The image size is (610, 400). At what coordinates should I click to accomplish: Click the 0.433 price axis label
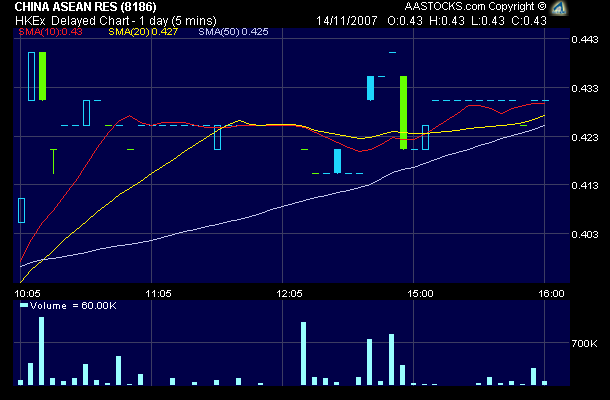pyautogui.click(x=585, y=89)
